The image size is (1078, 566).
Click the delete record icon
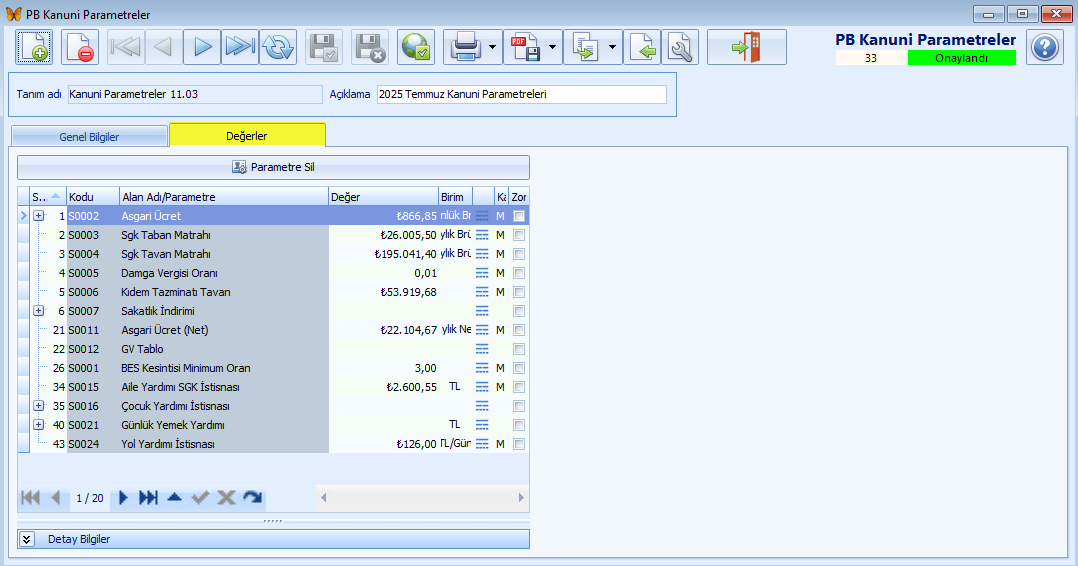[x=80, y=47]
